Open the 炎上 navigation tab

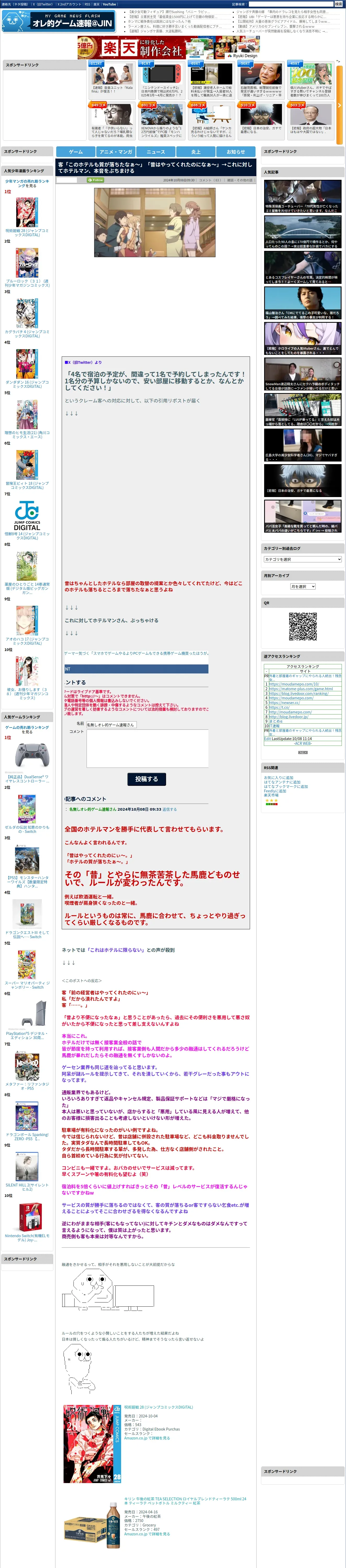click(196, 152)
